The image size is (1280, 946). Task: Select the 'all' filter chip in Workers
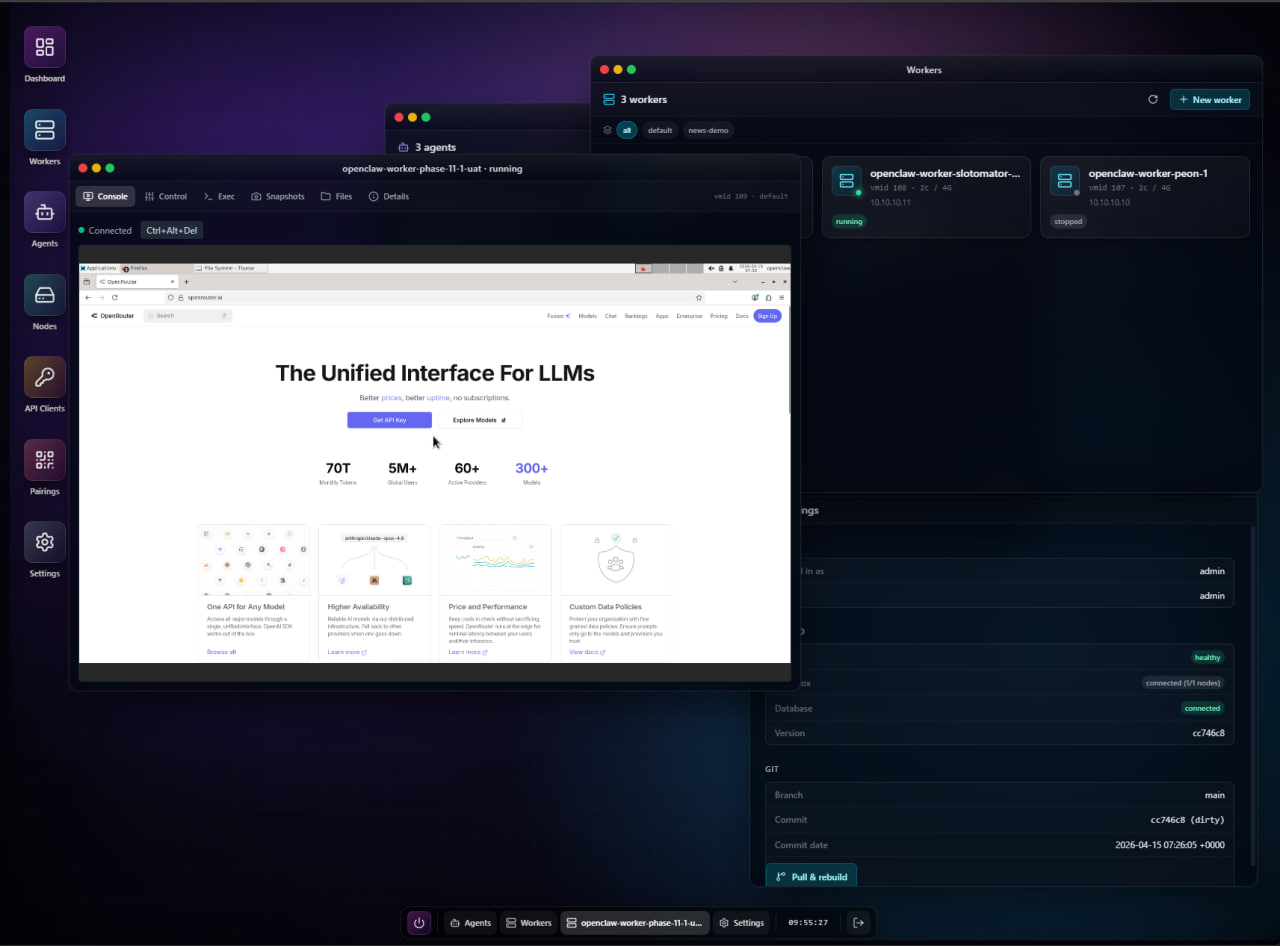(627, 130)
